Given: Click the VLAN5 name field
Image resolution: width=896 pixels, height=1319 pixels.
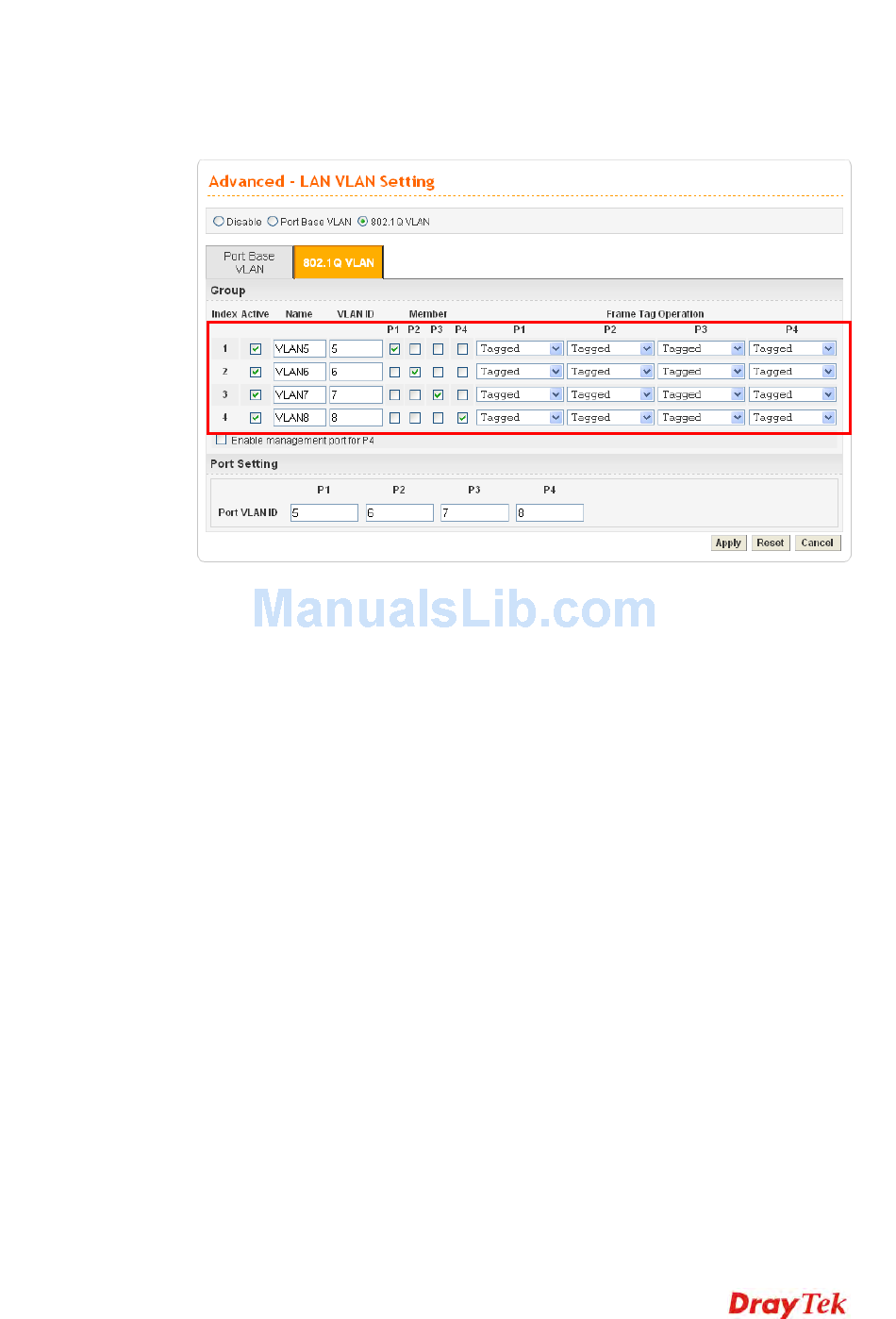Looking at the screenshot, I should tap(300, 349).
